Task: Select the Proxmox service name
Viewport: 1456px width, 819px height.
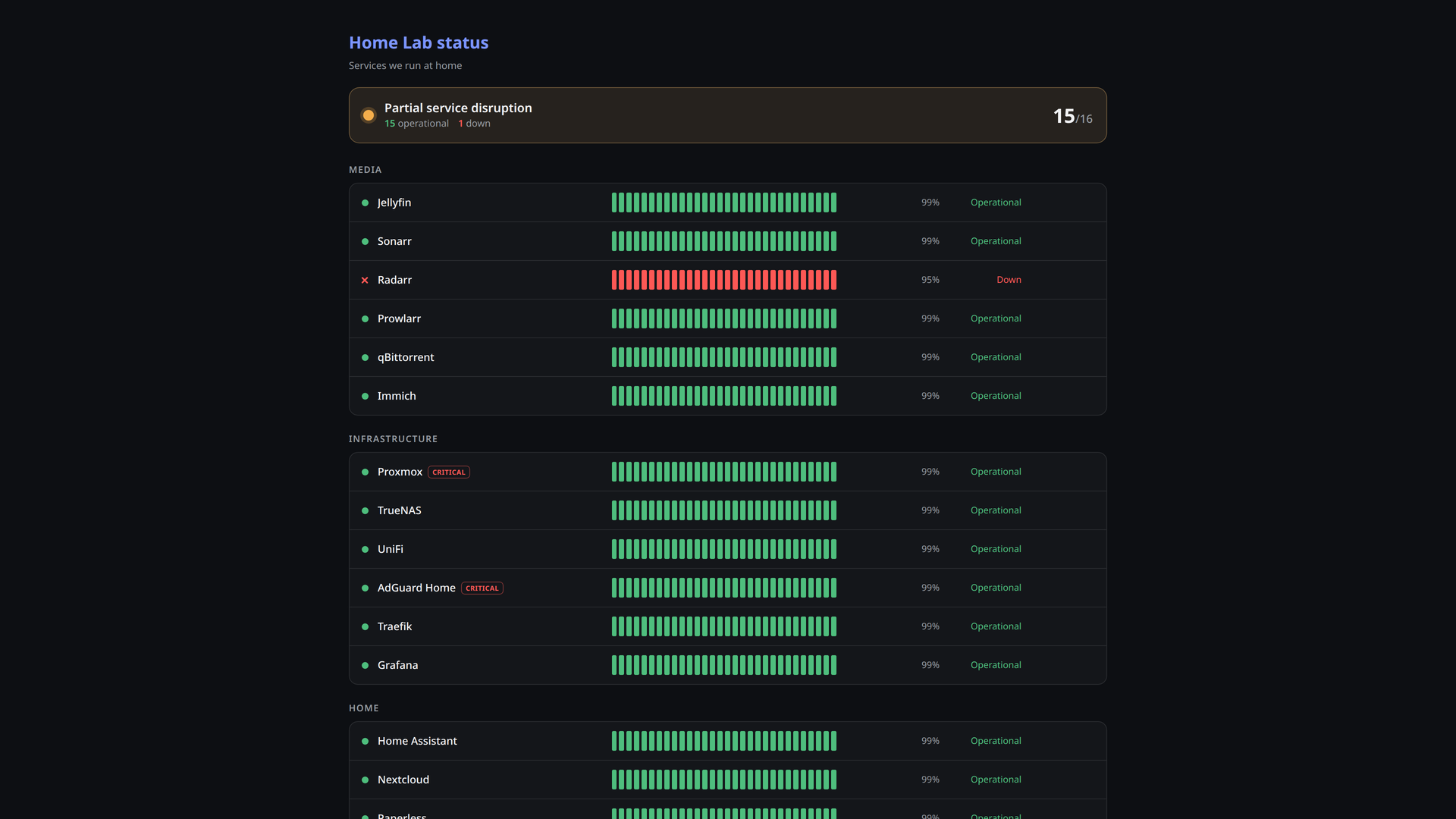Action: [400, 472]
